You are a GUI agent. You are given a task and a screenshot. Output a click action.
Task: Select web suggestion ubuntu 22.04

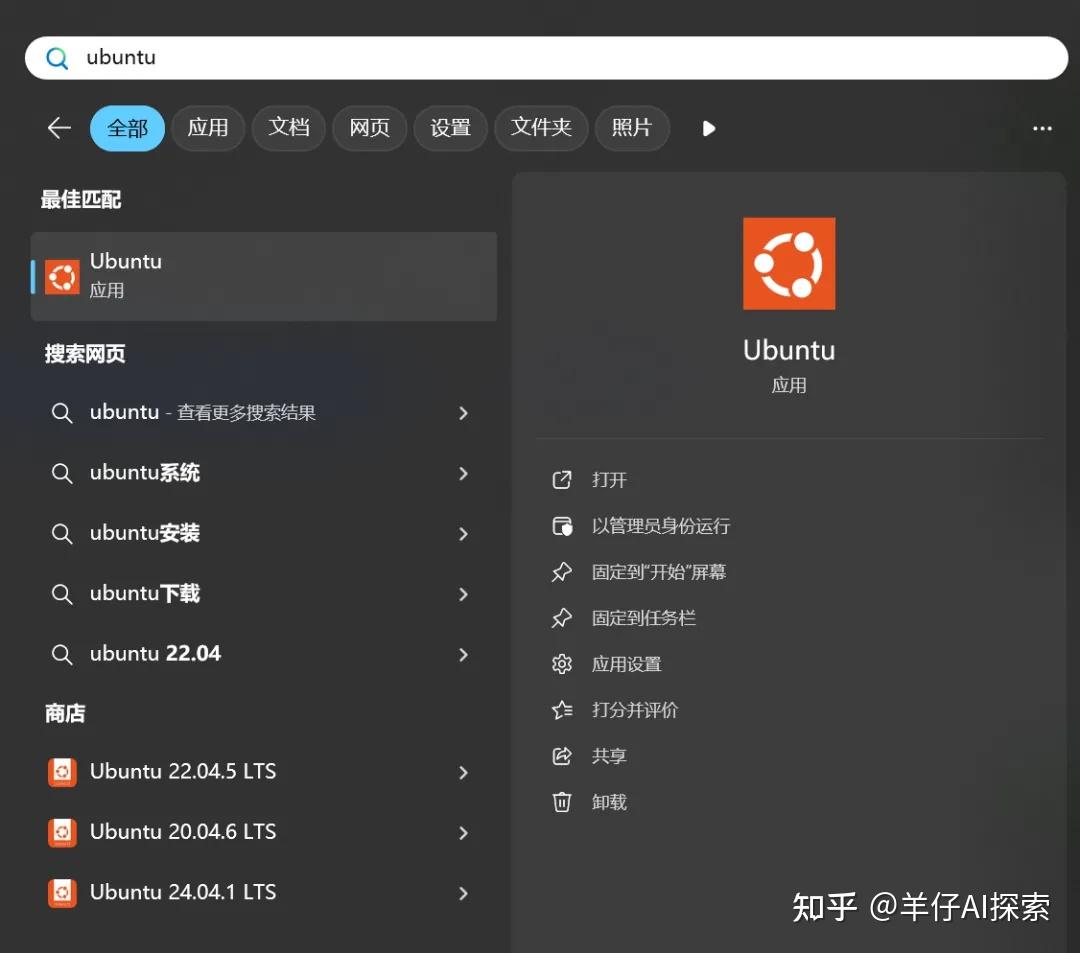click(264, 654)
